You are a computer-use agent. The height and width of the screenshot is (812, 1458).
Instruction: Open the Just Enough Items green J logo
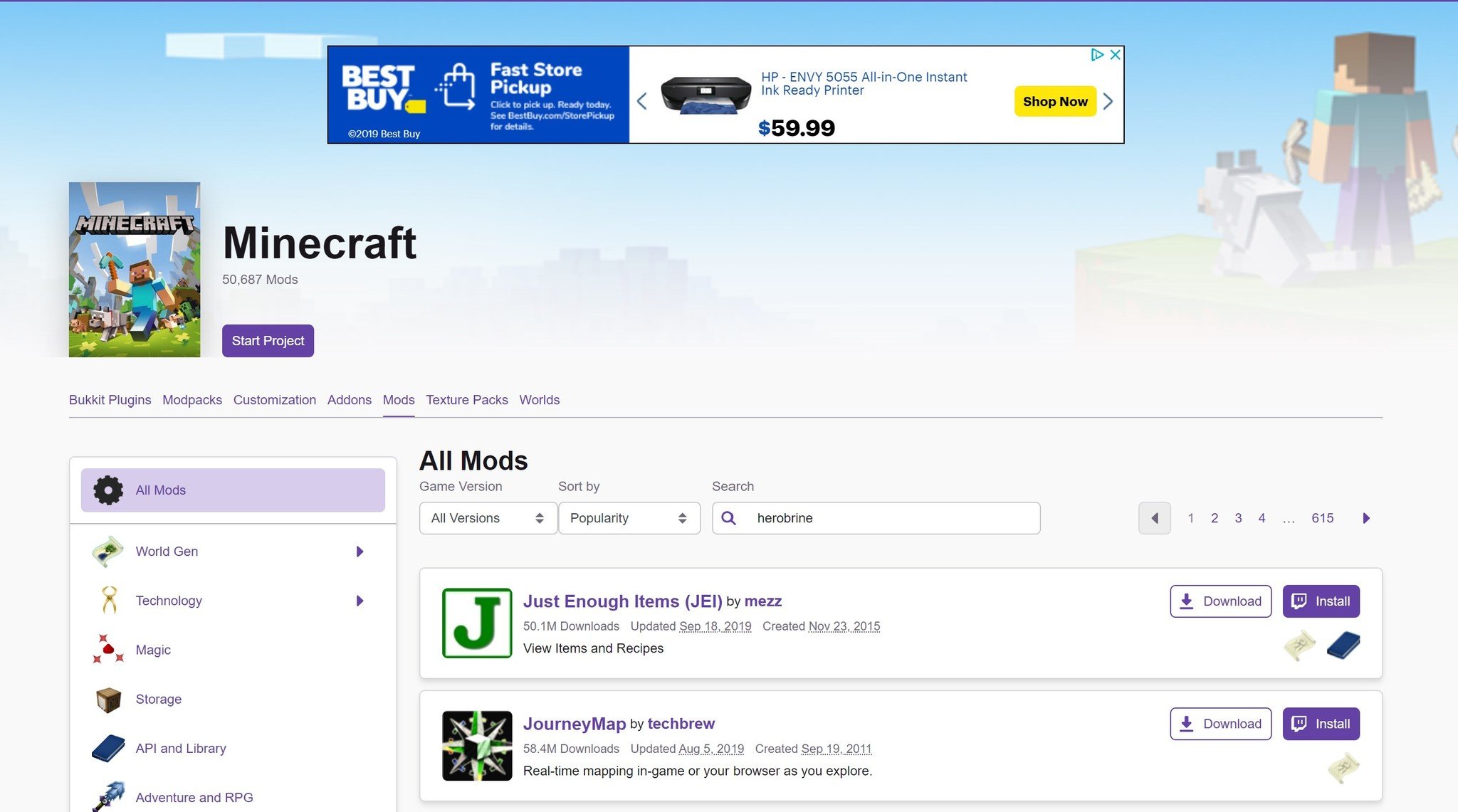(x=477, y=623)
